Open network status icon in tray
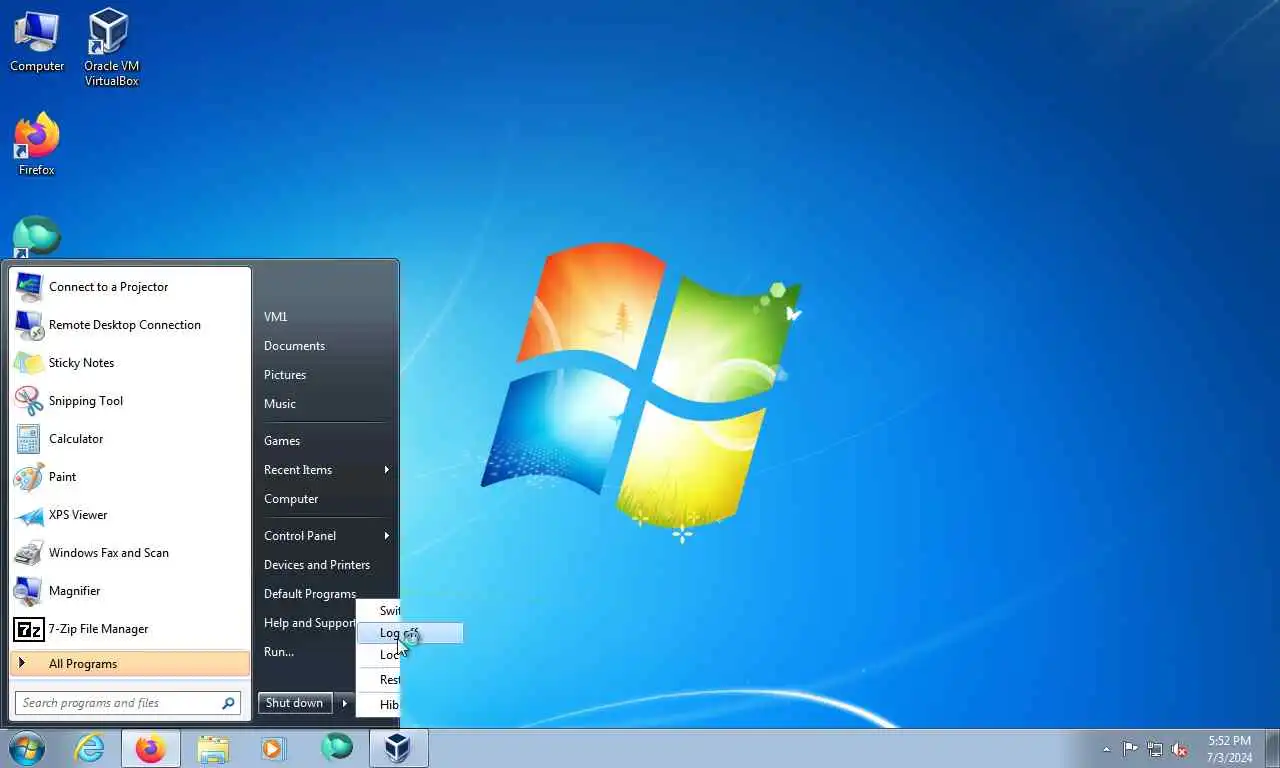The height and width of the screenshot is (768, 1280). 1155,749
